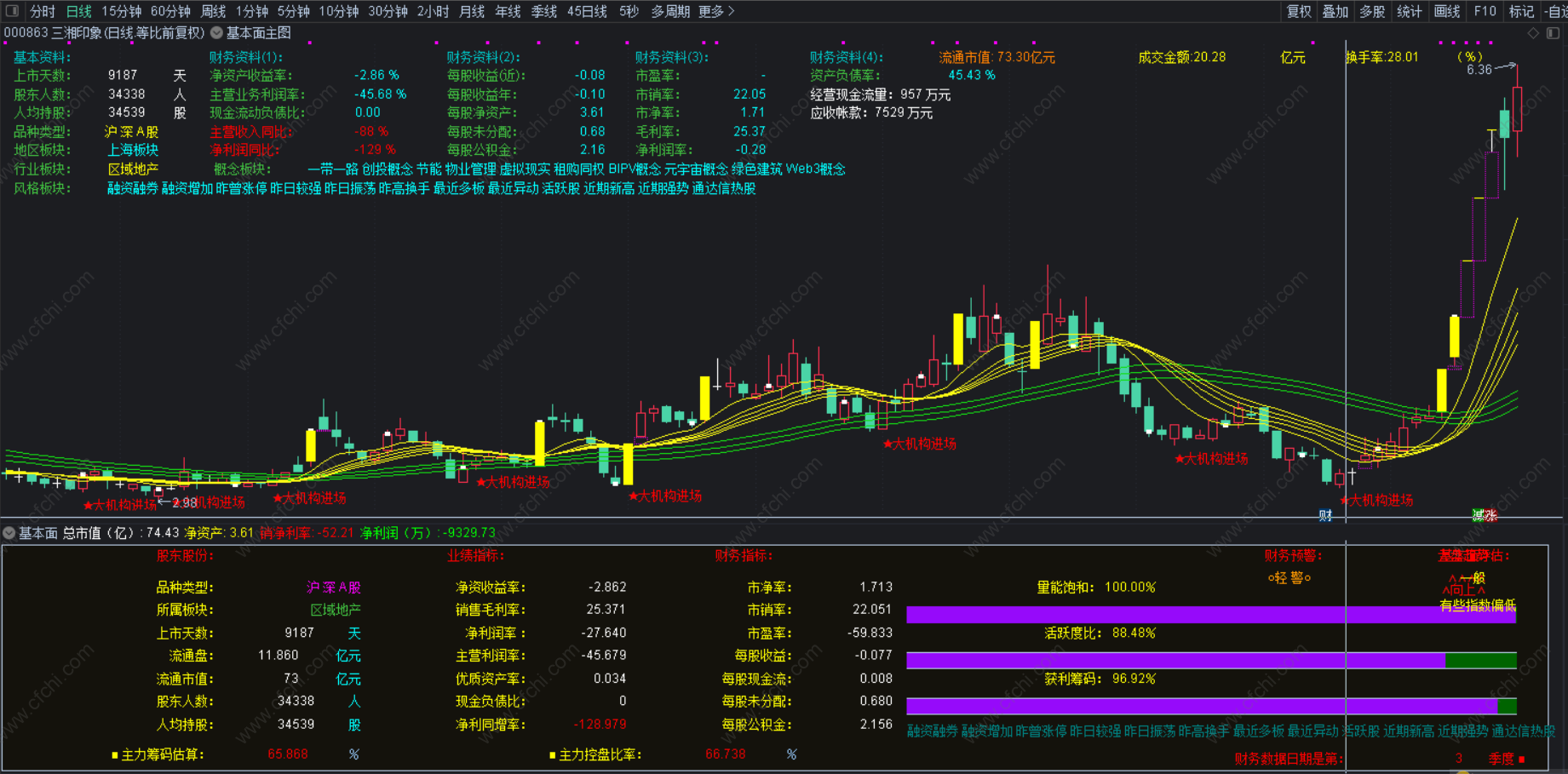The height and width of the screenshot is (774, 1568).
Task: Switch to the 2小时 period
Action: click(433, 11)
